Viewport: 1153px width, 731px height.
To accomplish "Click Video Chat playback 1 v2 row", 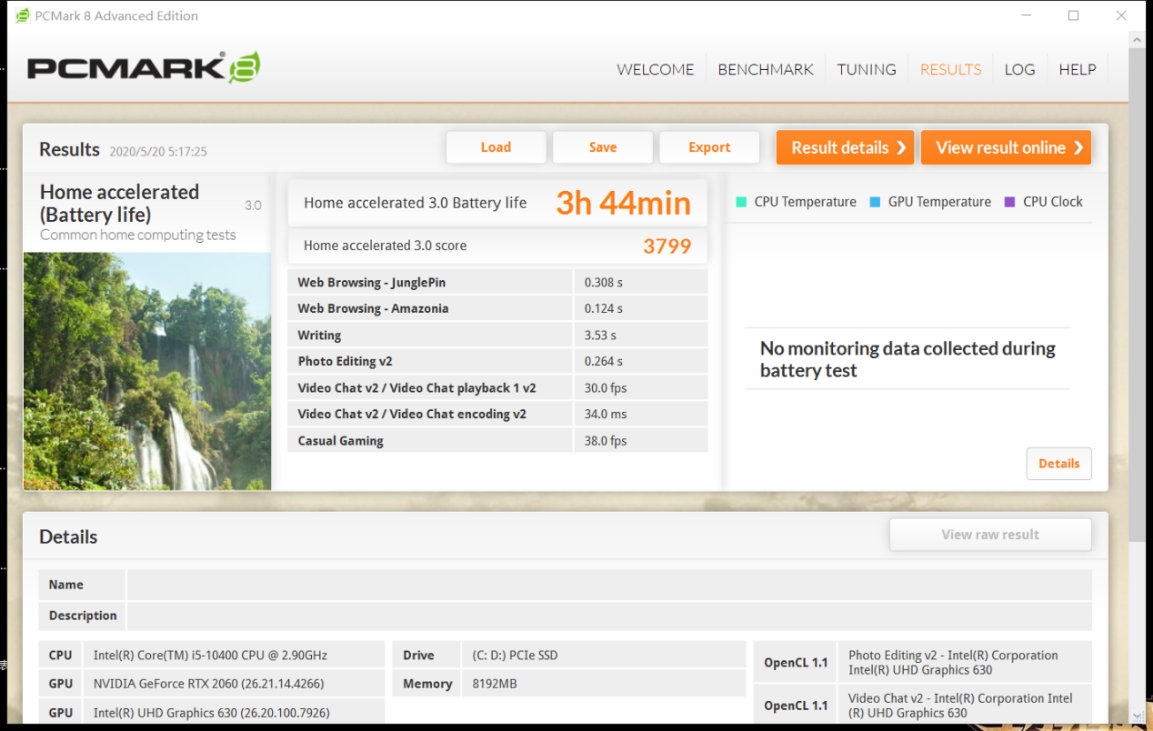I will click(498, 388).
